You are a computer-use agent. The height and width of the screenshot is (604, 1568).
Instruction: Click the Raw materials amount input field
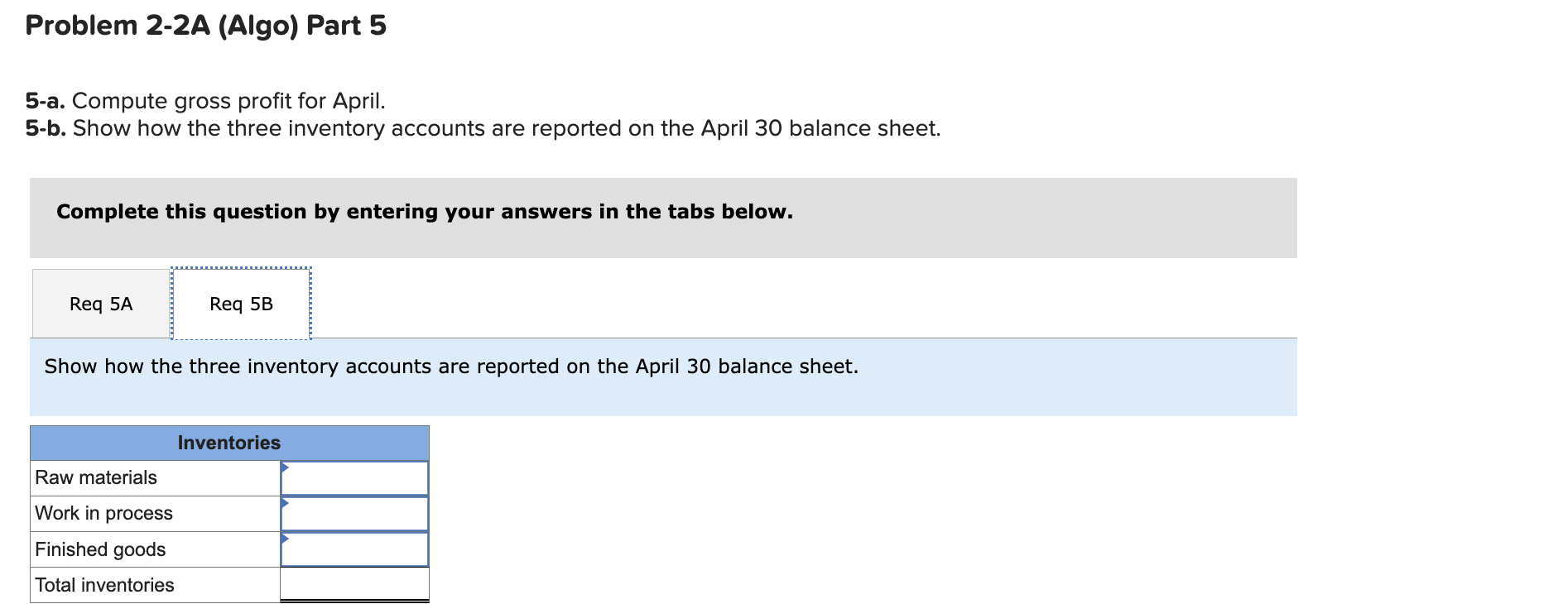click(x=354, y=477)
